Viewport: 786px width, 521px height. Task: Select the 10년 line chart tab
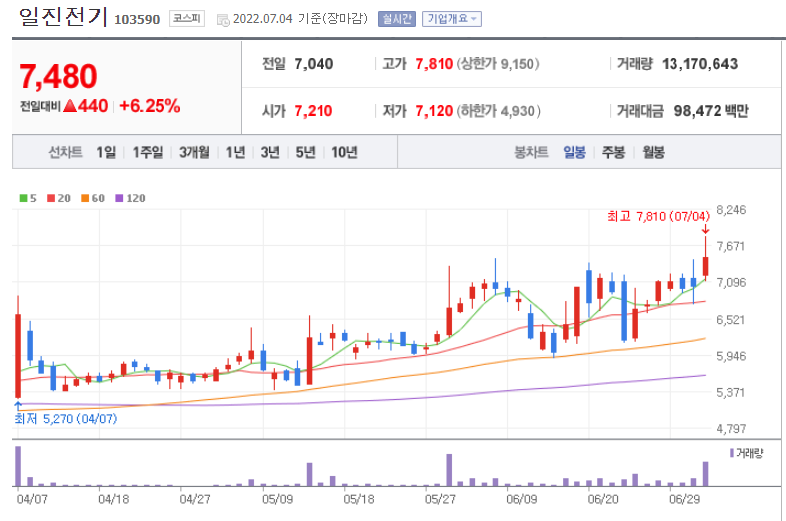pos(344,152)
